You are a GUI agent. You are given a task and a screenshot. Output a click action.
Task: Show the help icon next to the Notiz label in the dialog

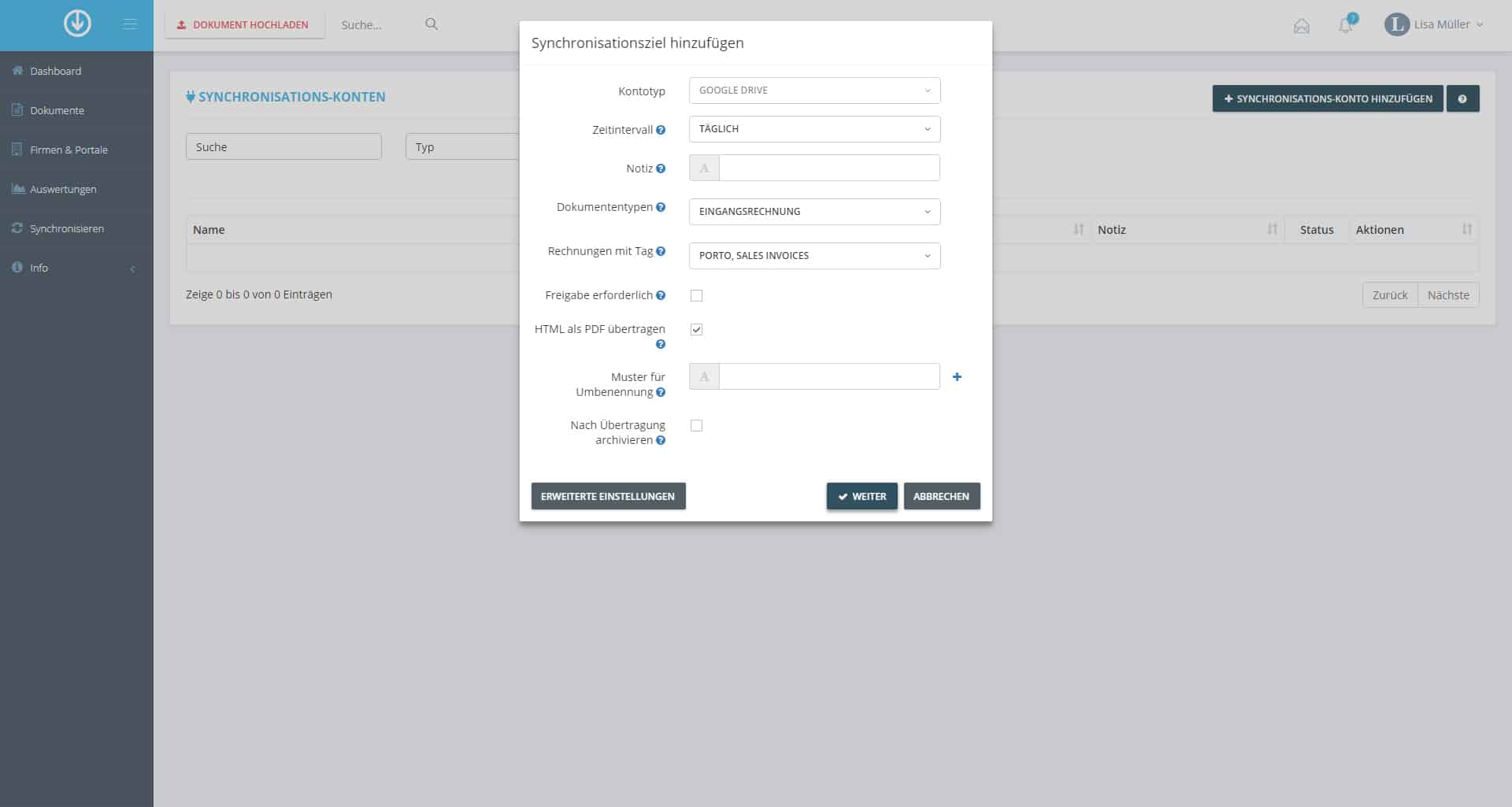click(x=661, y=168)
